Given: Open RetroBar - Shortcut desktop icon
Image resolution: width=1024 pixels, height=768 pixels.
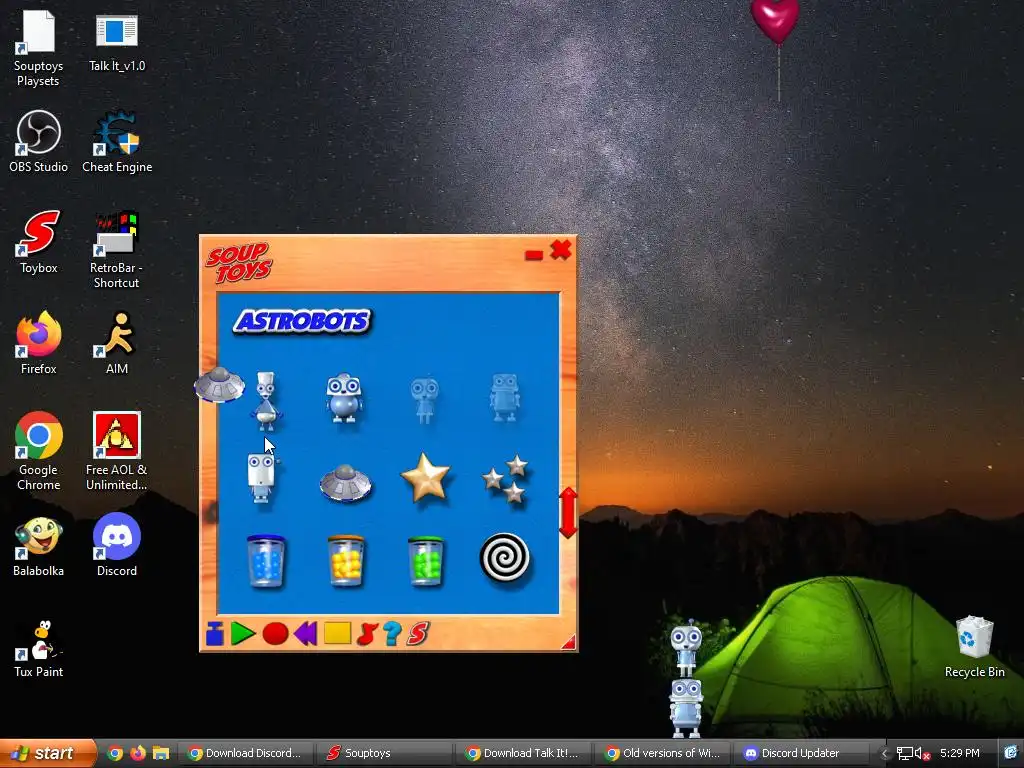Looking at the screenshot, I should point(116,249).
